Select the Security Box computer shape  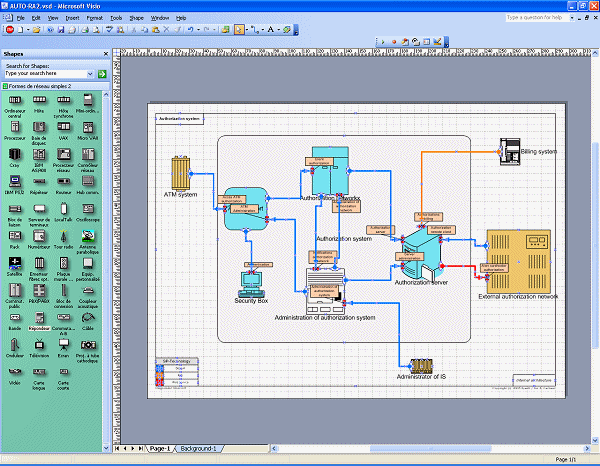point(251,284)
